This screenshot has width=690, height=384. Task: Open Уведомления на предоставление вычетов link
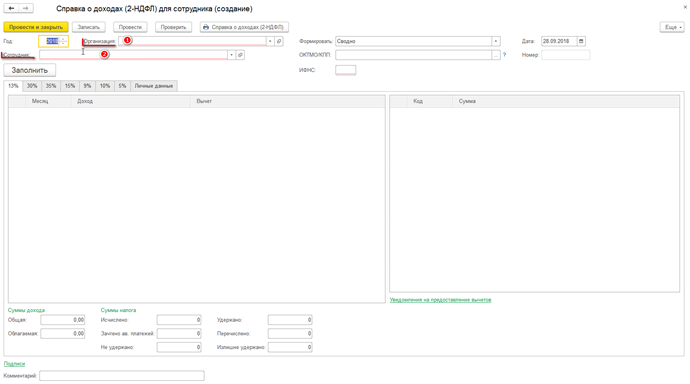440,300
